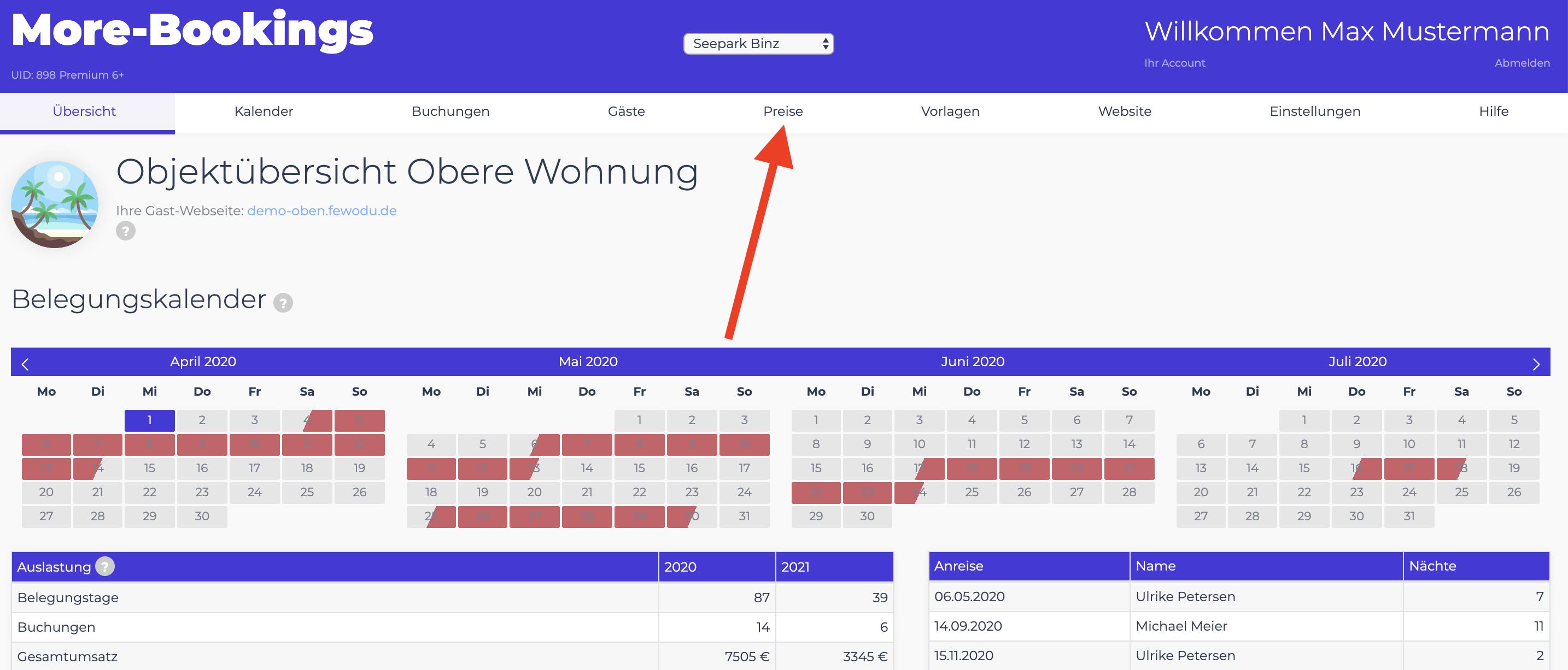Open the Preise tab

coord(783,111)
